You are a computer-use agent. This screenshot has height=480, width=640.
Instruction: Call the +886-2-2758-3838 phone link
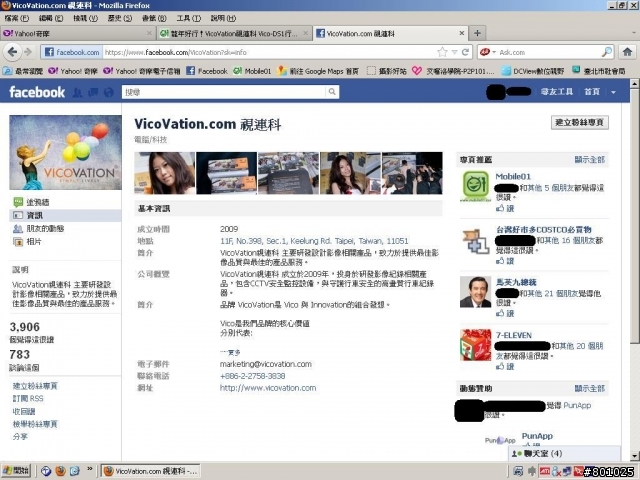pos(252,376)
